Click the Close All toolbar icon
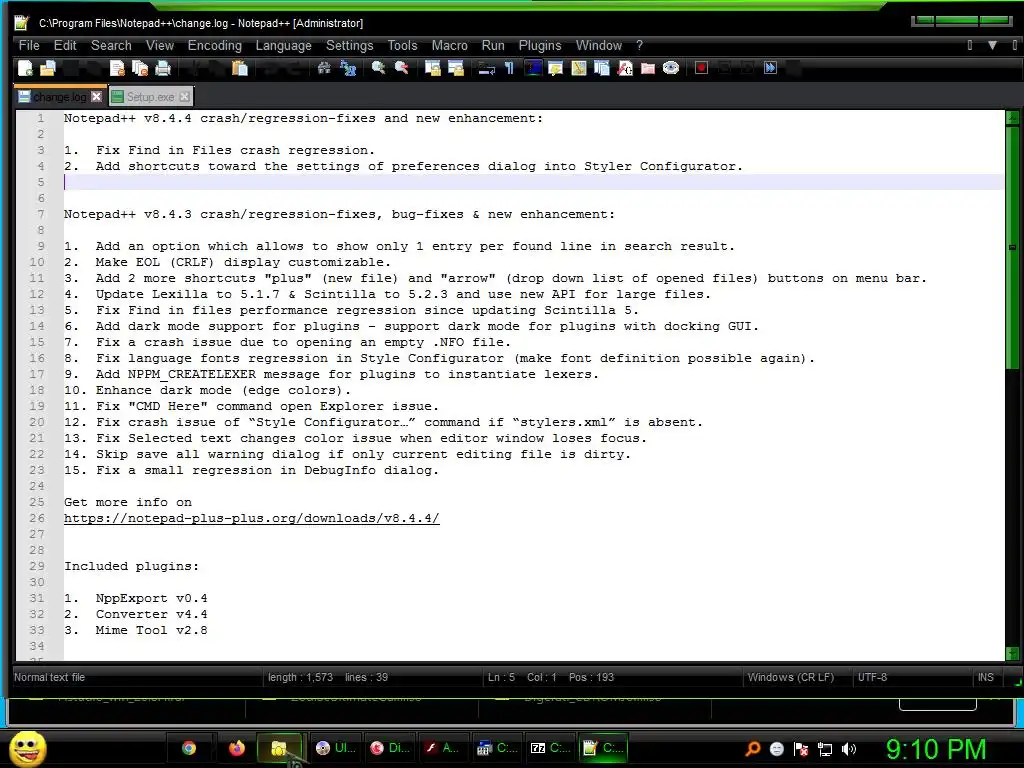This screenshot has width=1024, height=768. (140, 68)
